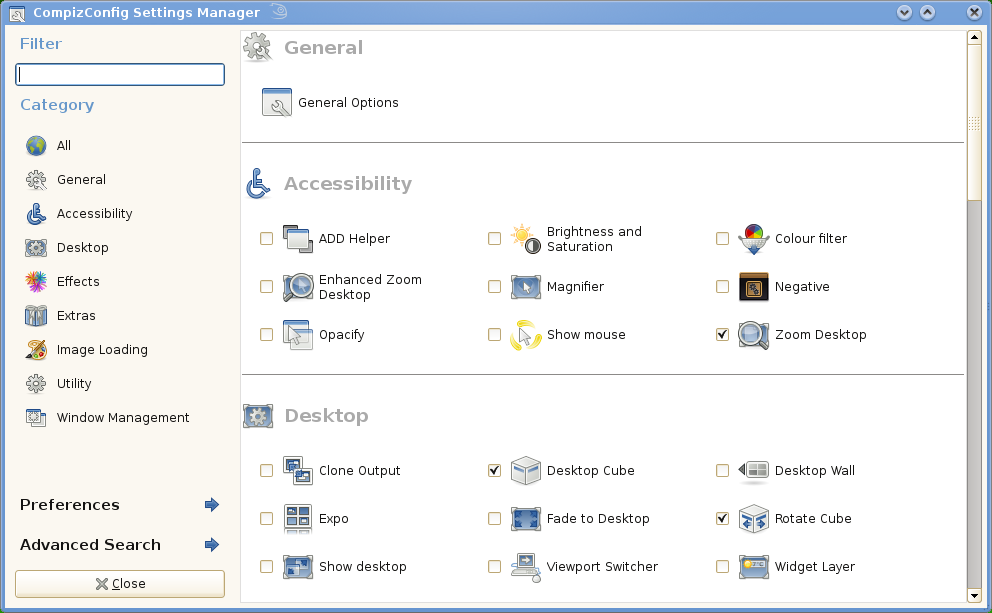Expand Preferences using its arrow
Viewport: 992px width, 613px height.
(x=211, y=505)
